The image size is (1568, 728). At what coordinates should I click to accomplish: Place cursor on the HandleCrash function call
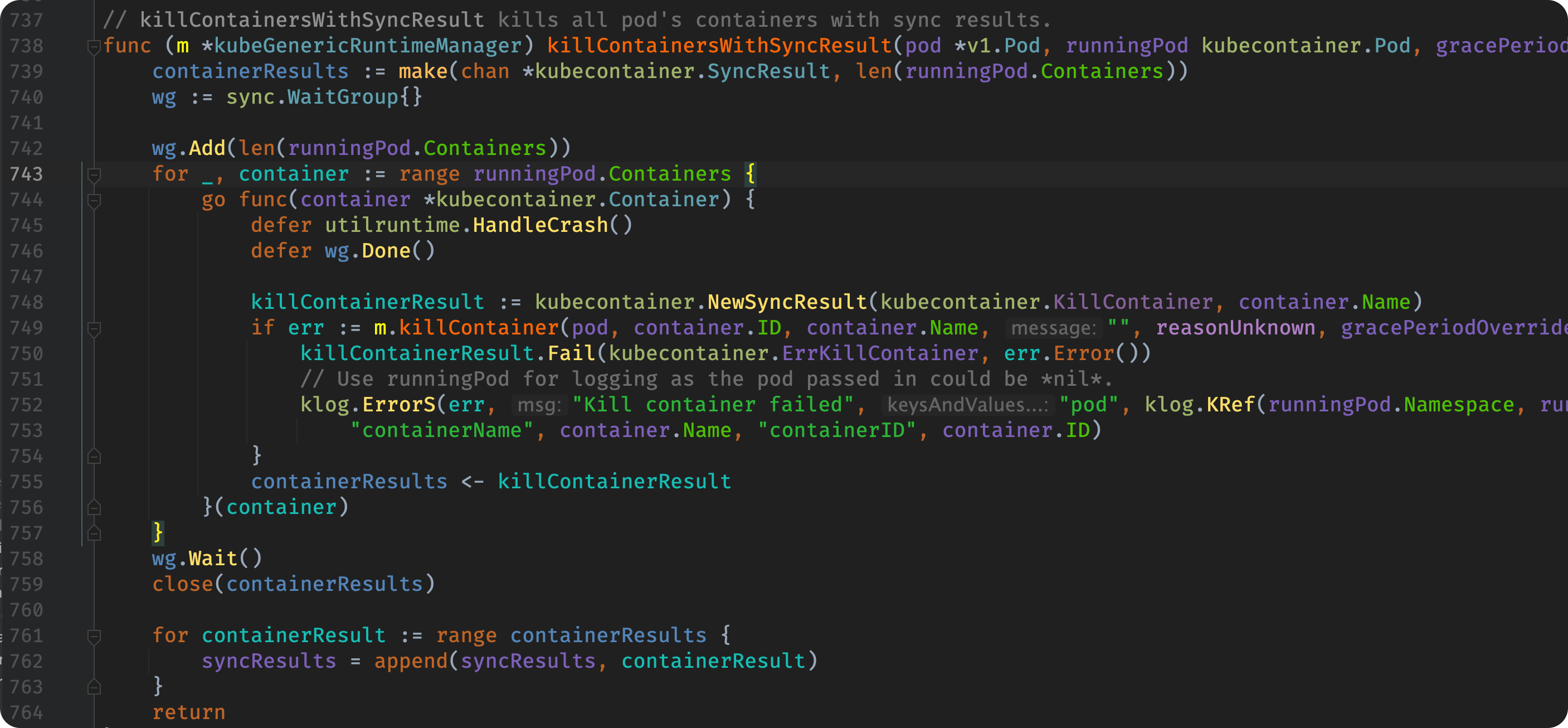point(540,226)
